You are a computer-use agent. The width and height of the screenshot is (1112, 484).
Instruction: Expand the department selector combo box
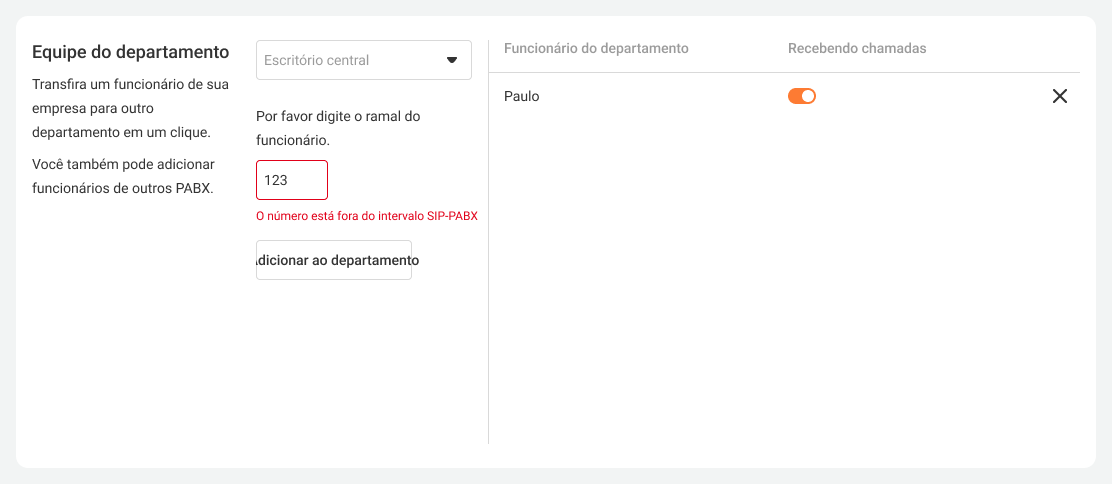click(363, 60)
